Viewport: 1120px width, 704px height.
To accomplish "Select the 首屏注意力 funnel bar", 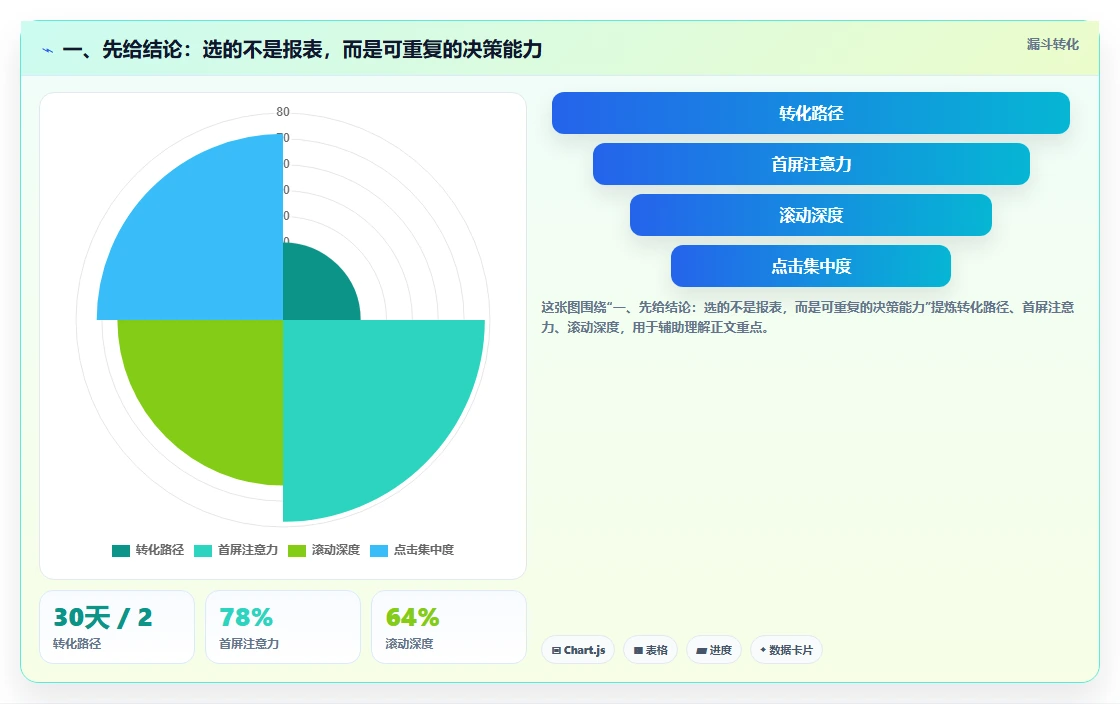I will tap(811, 164).
